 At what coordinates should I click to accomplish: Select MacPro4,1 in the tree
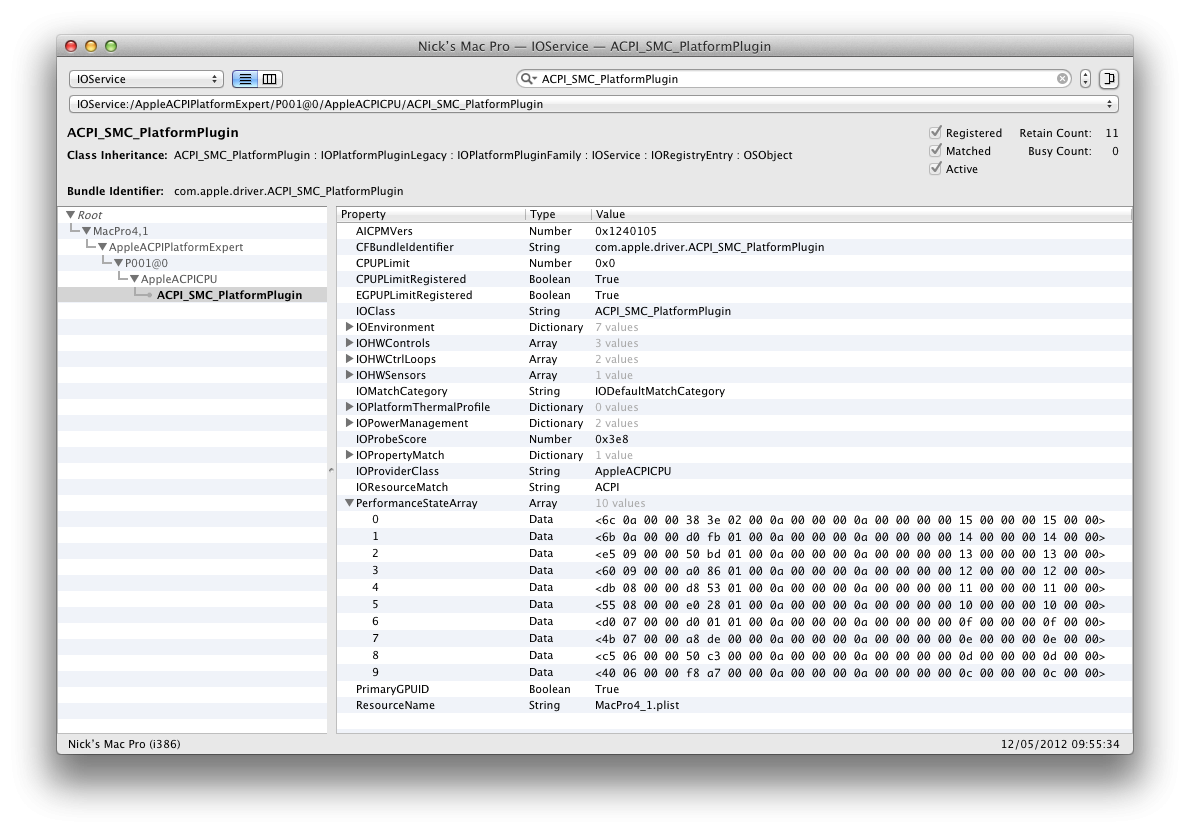(120, 231)
